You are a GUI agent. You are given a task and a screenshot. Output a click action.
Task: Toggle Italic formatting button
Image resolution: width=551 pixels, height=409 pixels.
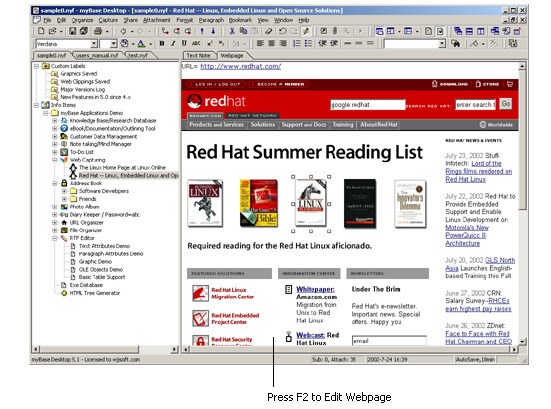click(173, 44)
